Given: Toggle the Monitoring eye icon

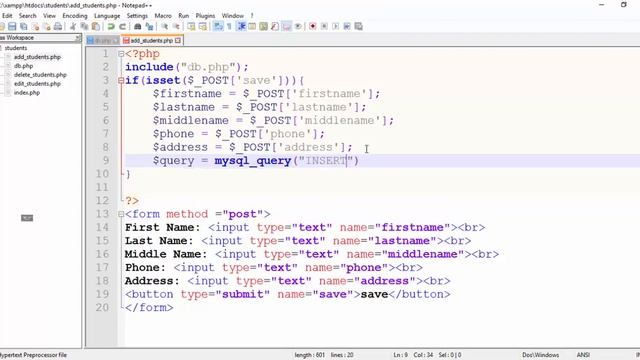Looking at the screenshot, I should tap(298, 27).
